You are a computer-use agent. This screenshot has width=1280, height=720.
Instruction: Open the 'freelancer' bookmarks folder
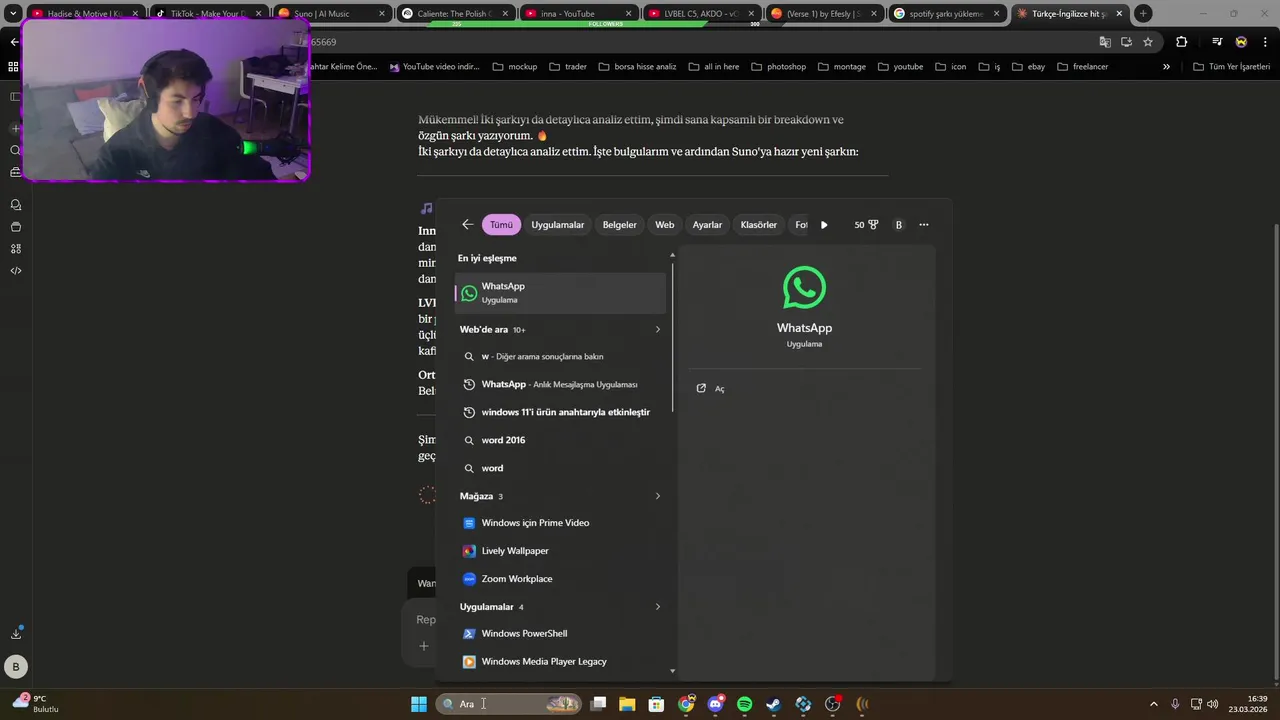tap(1081, 67)
